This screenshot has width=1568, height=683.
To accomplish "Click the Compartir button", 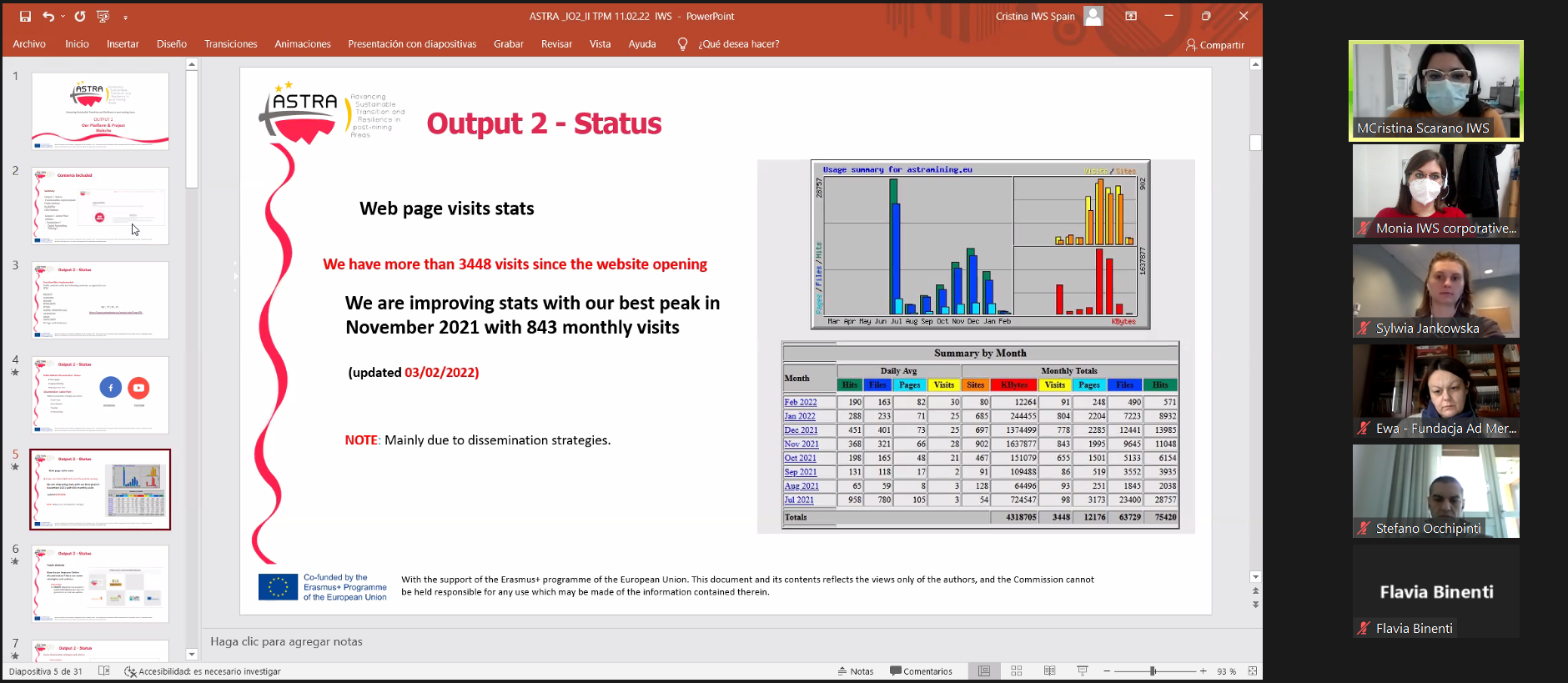I will [x=1214, y=45].
